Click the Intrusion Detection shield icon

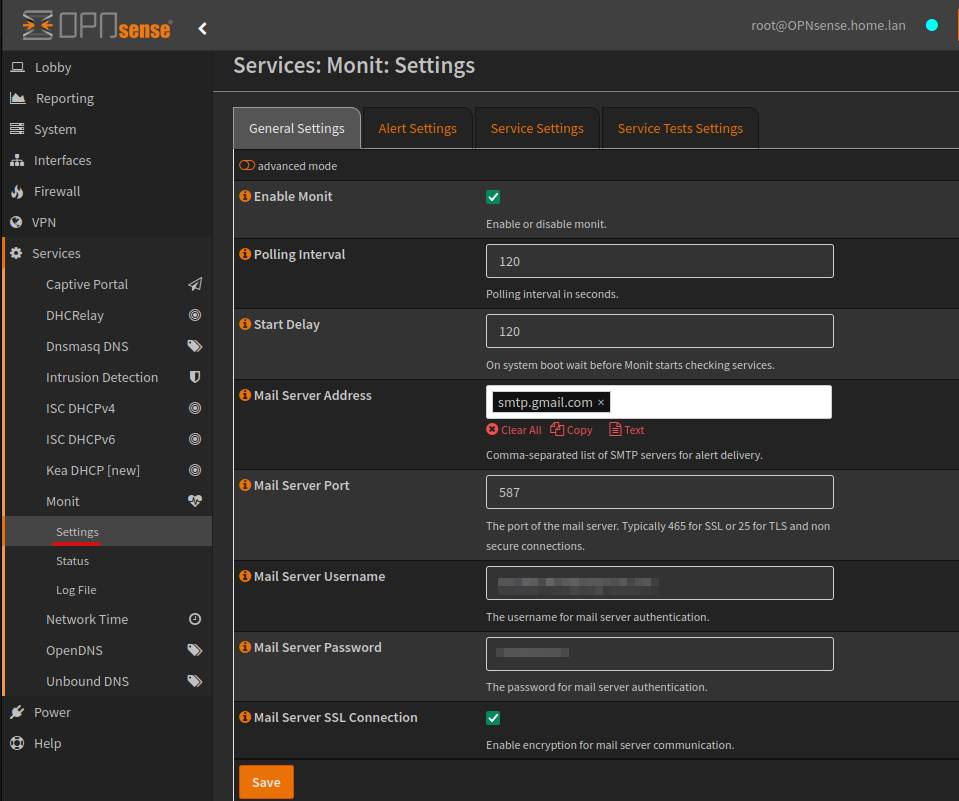click(x=194, y=377)
